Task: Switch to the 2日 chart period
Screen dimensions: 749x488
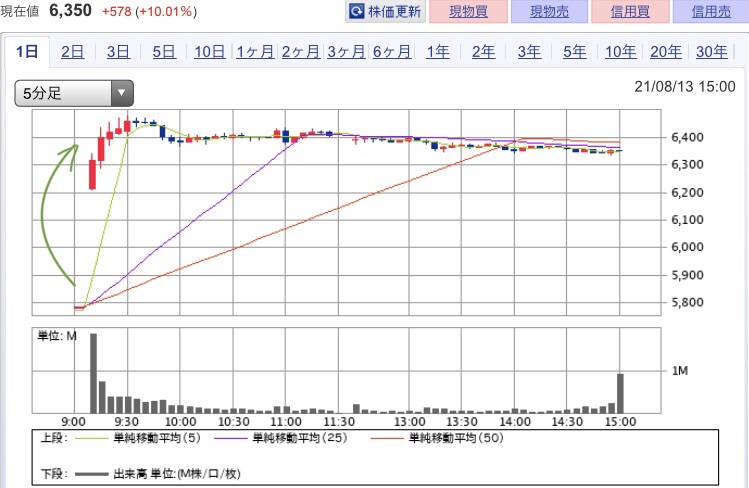Action: (73, 52)
